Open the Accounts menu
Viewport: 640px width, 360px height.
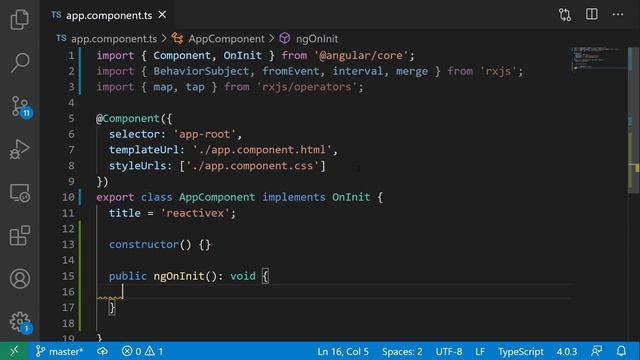coord(20,279)
